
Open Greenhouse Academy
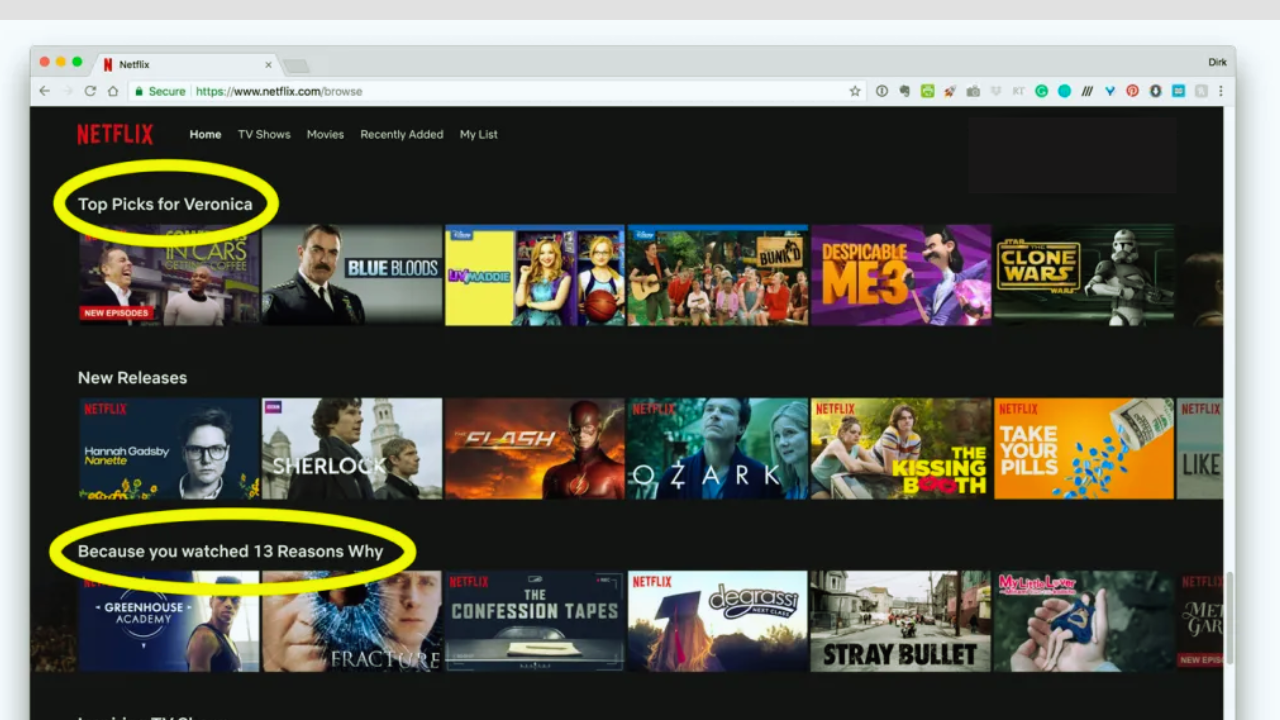click(169, 621)
